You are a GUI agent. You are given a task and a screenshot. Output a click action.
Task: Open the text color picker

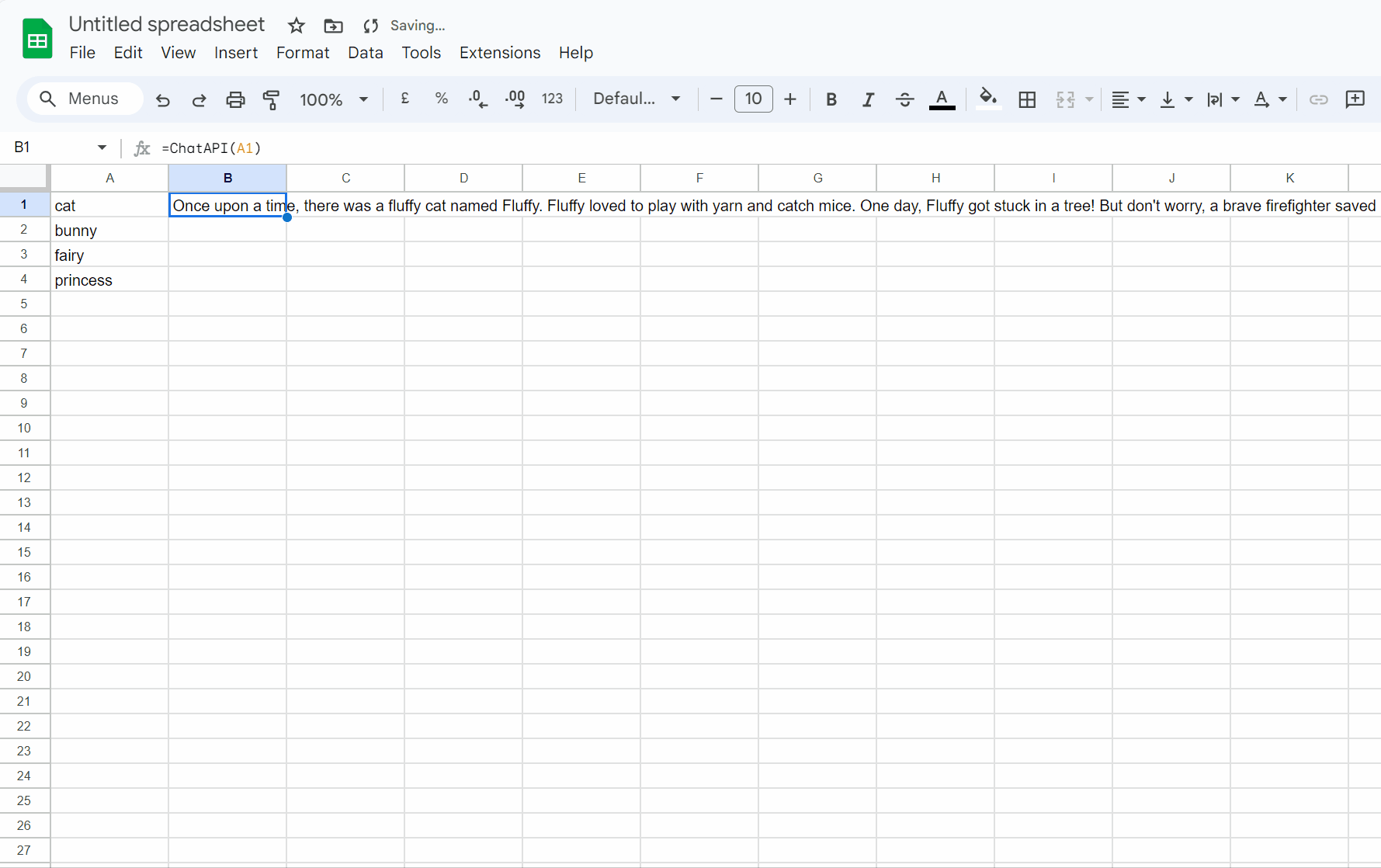pos(942,99)
